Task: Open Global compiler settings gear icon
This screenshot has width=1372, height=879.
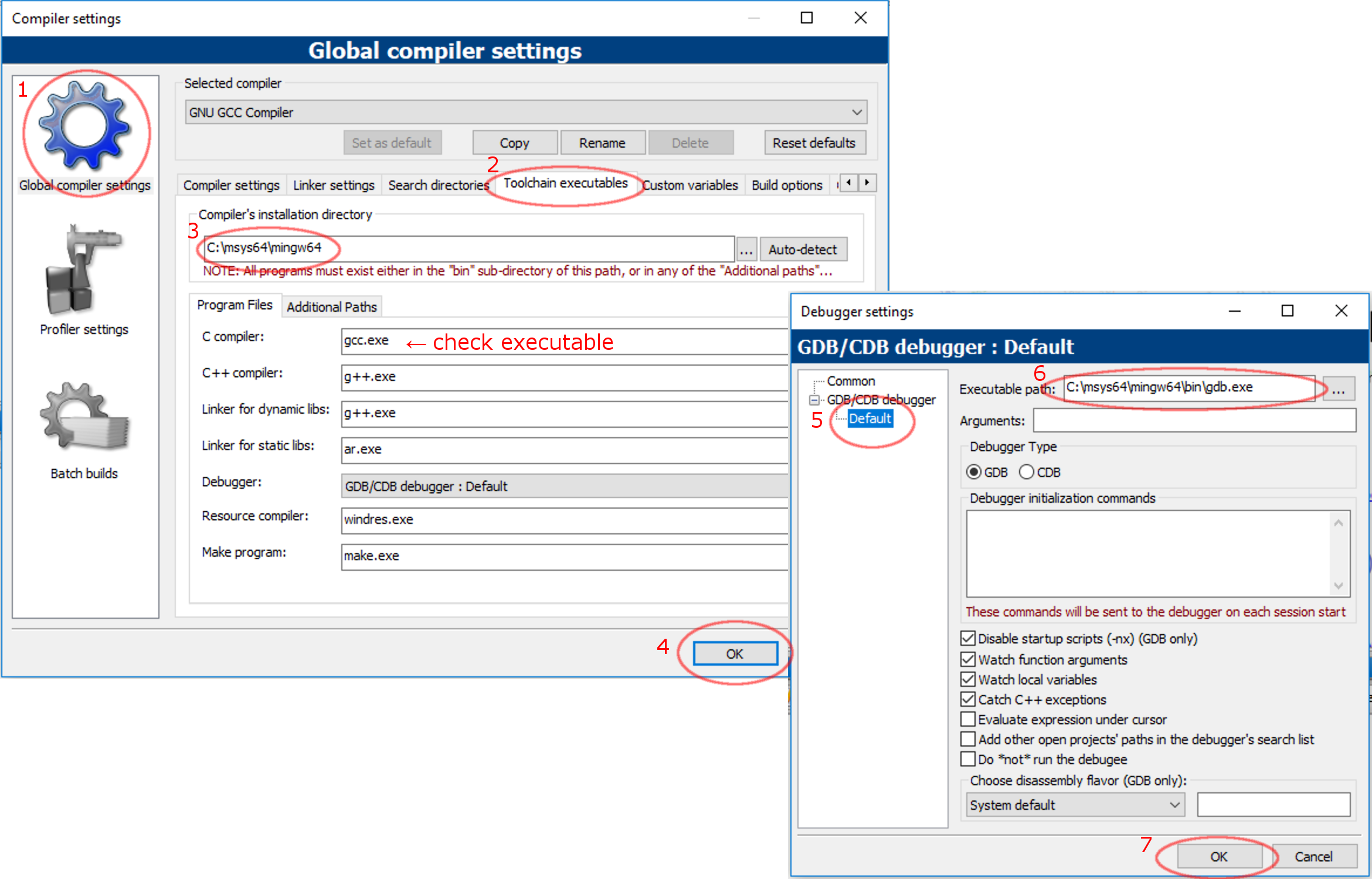Action: coord(84,126)
